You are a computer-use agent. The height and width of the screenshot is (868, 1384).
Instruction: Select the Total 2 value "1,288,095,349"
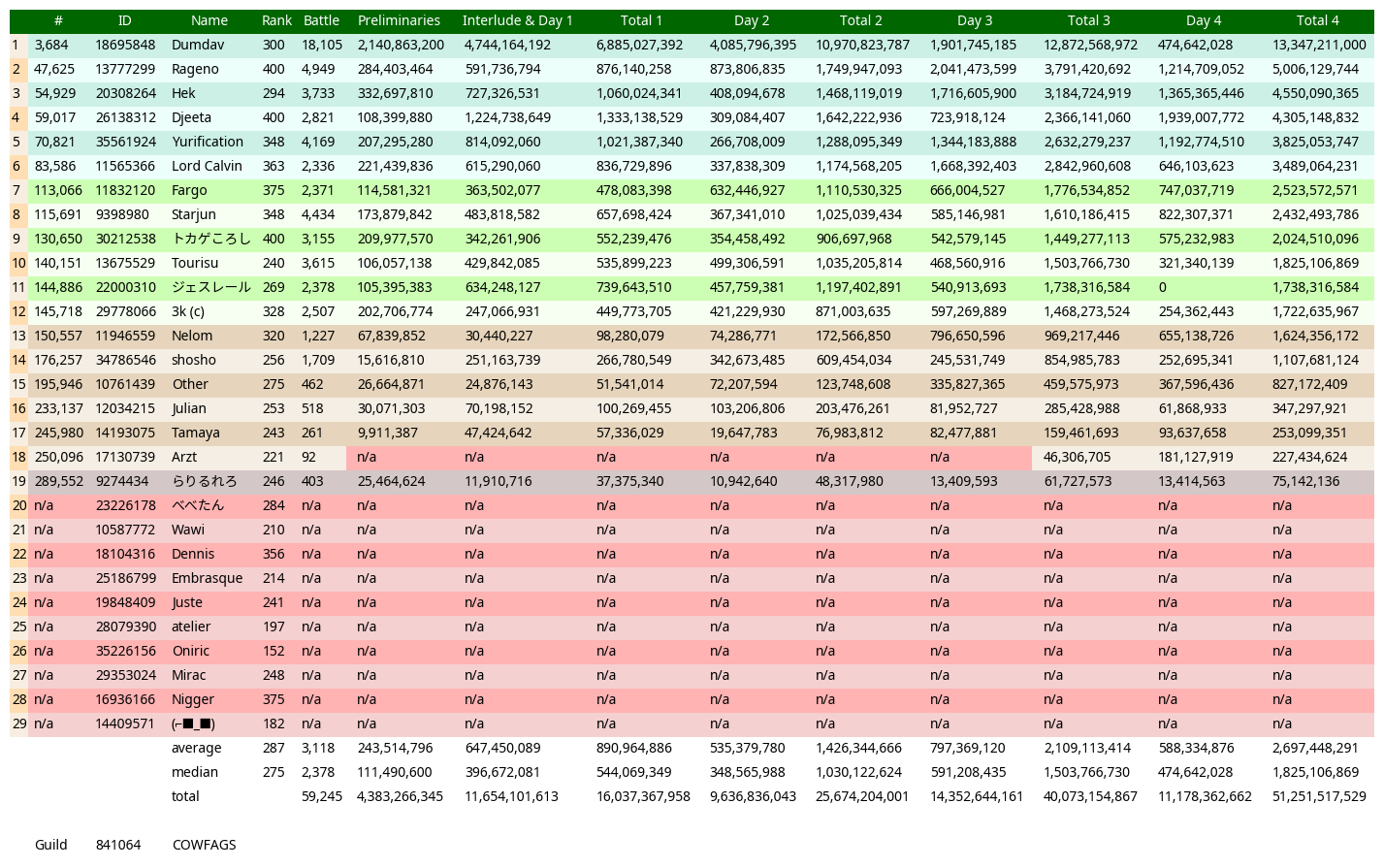click(x=858, y=142)
